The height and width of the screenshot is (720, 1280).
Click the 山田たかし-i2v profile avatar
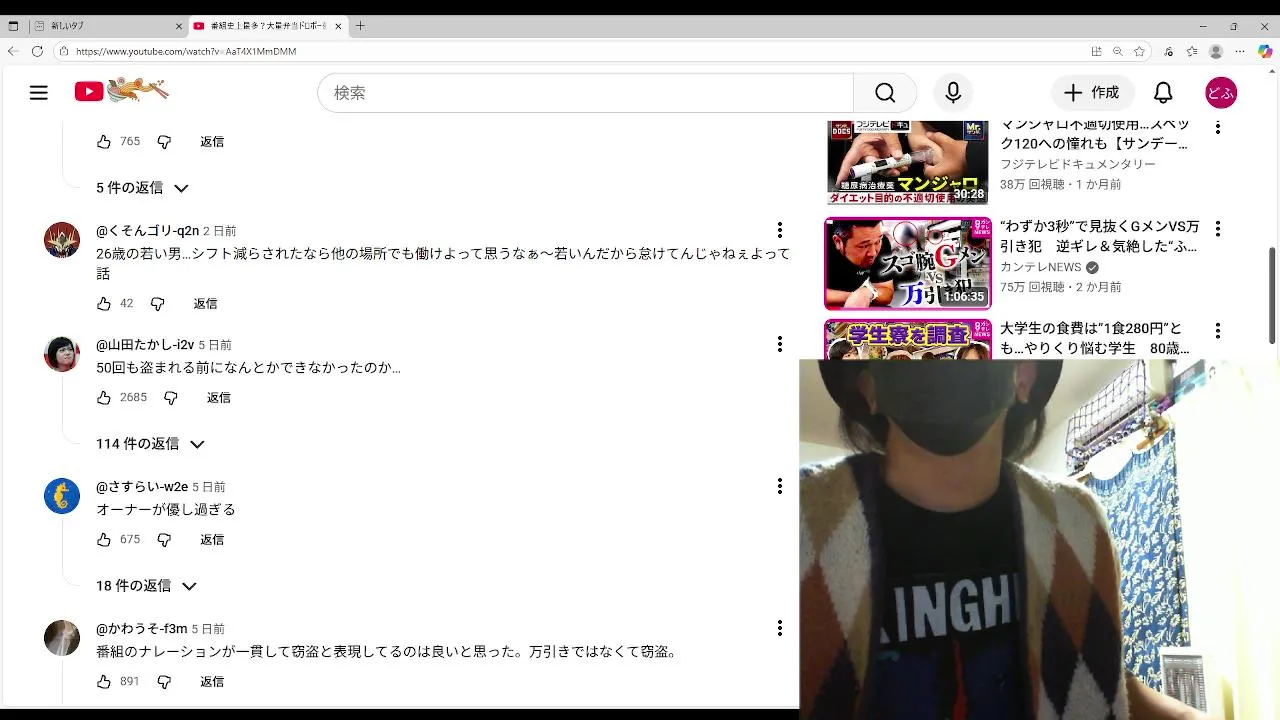(x=62, y=354)
